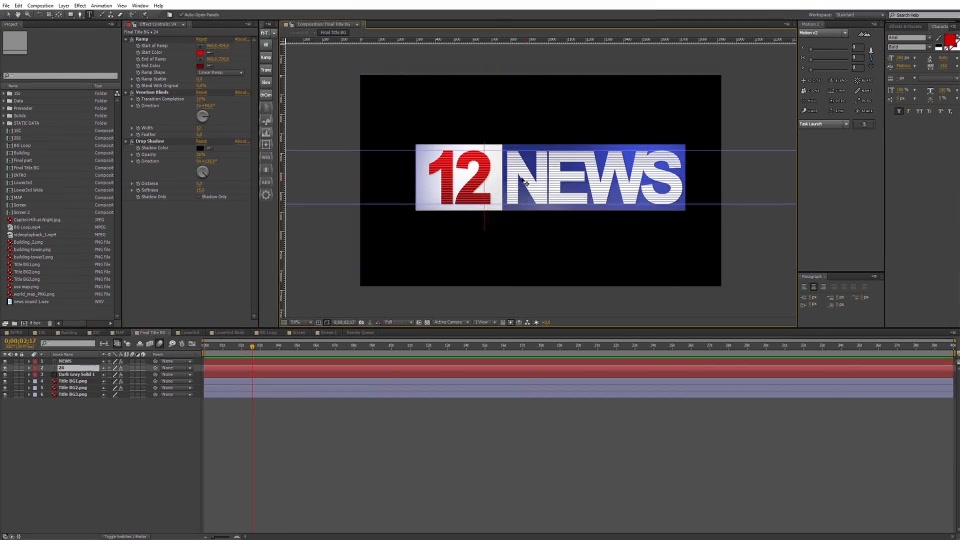Click About link for Drop Shadow effect
This screenshot has height=540, width=960.
tap(242, 141)
